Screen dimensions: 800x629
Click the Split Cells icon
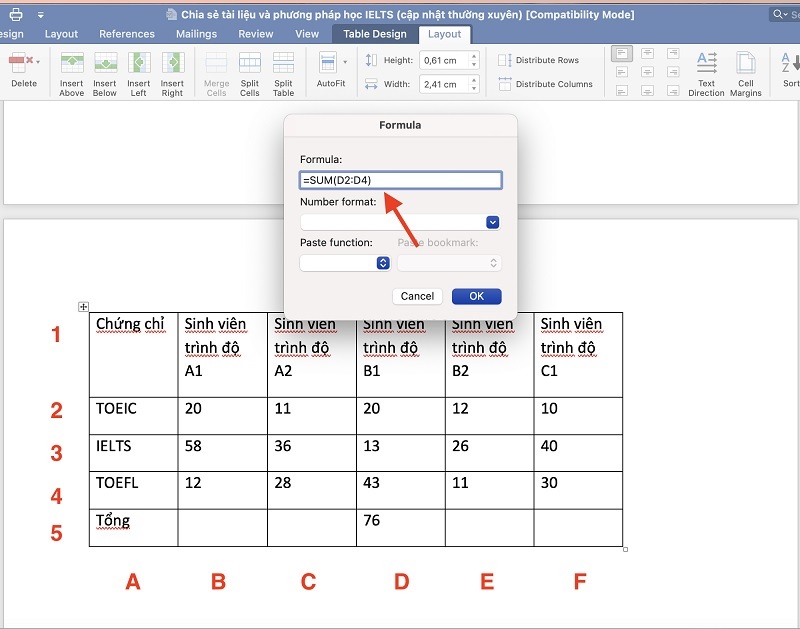250,66
